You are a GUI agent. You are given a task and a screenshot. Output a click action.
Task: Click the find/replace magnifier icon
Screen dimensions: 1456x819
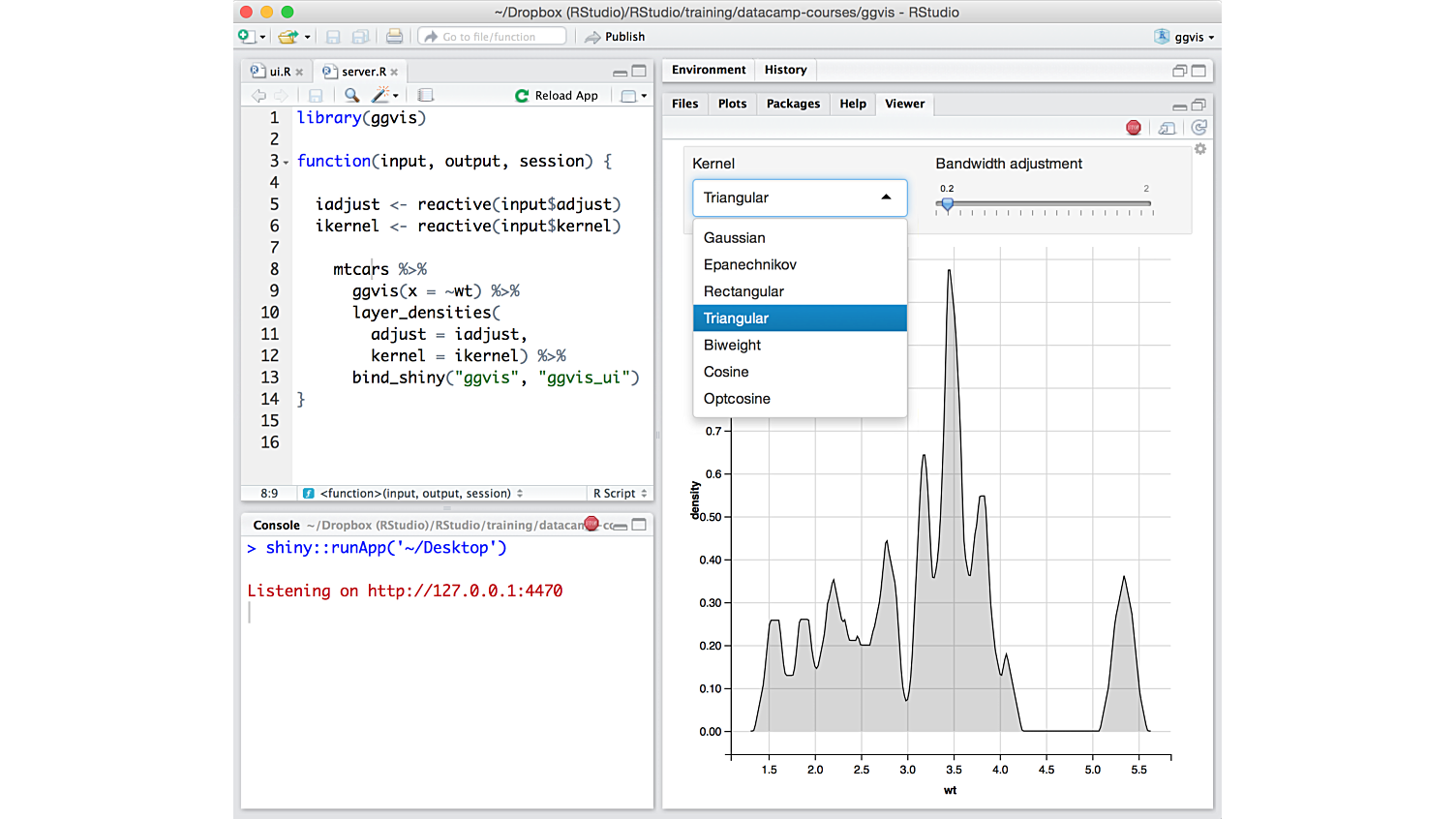351,95
